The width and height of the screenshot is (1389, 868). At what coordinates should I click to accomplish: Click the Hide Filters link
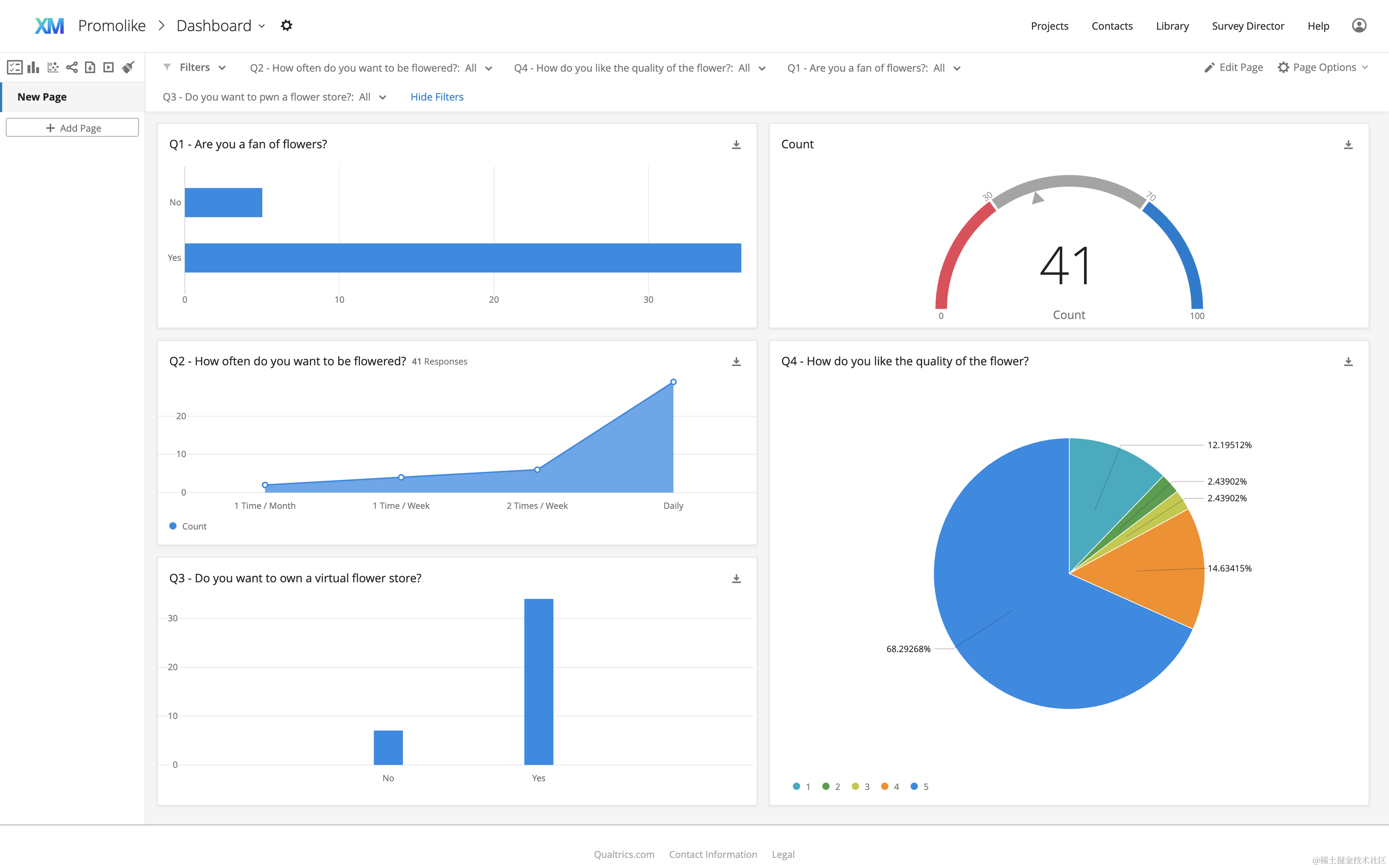point(437,97)
